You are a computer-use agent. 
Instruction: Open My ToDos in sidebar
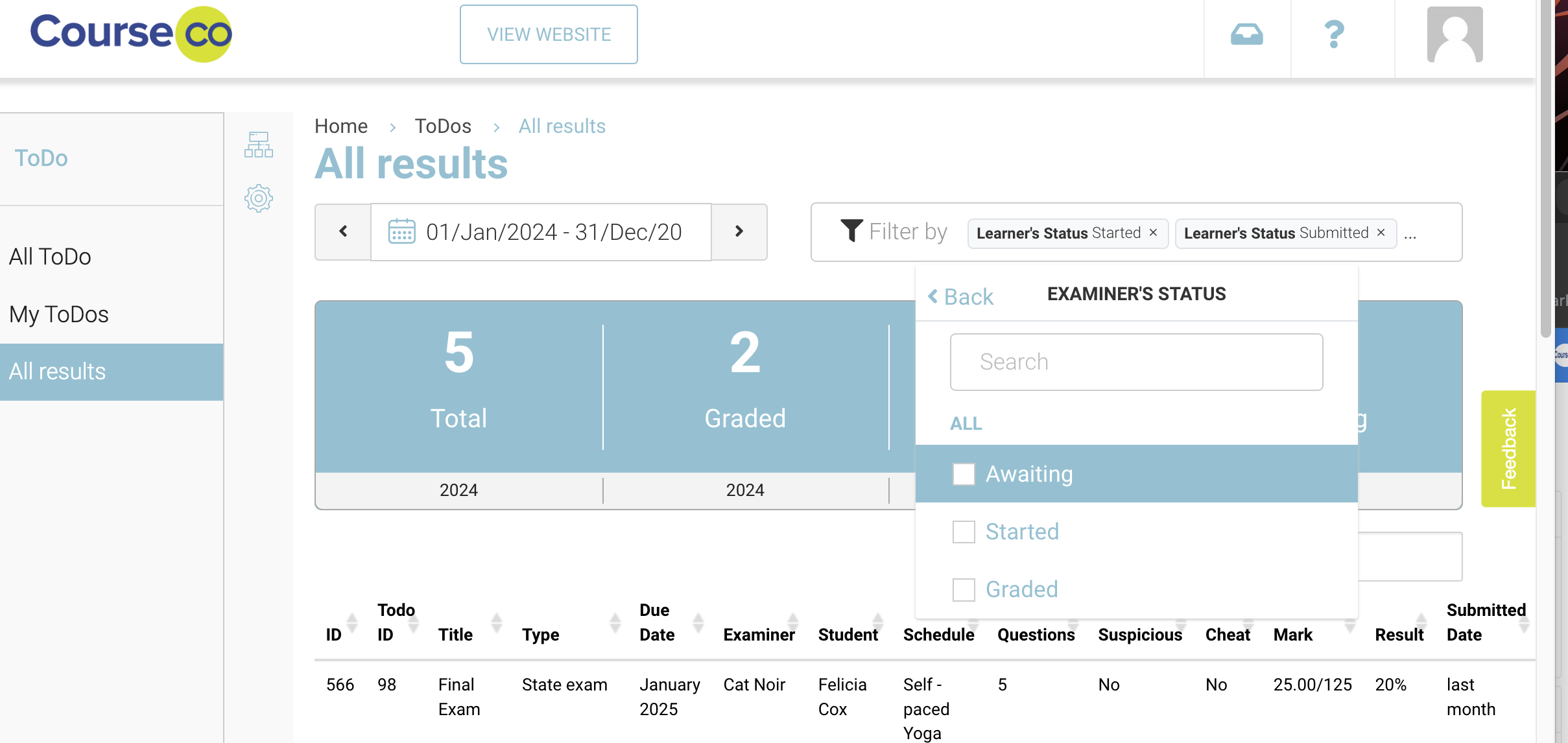[x=59, y=314]
